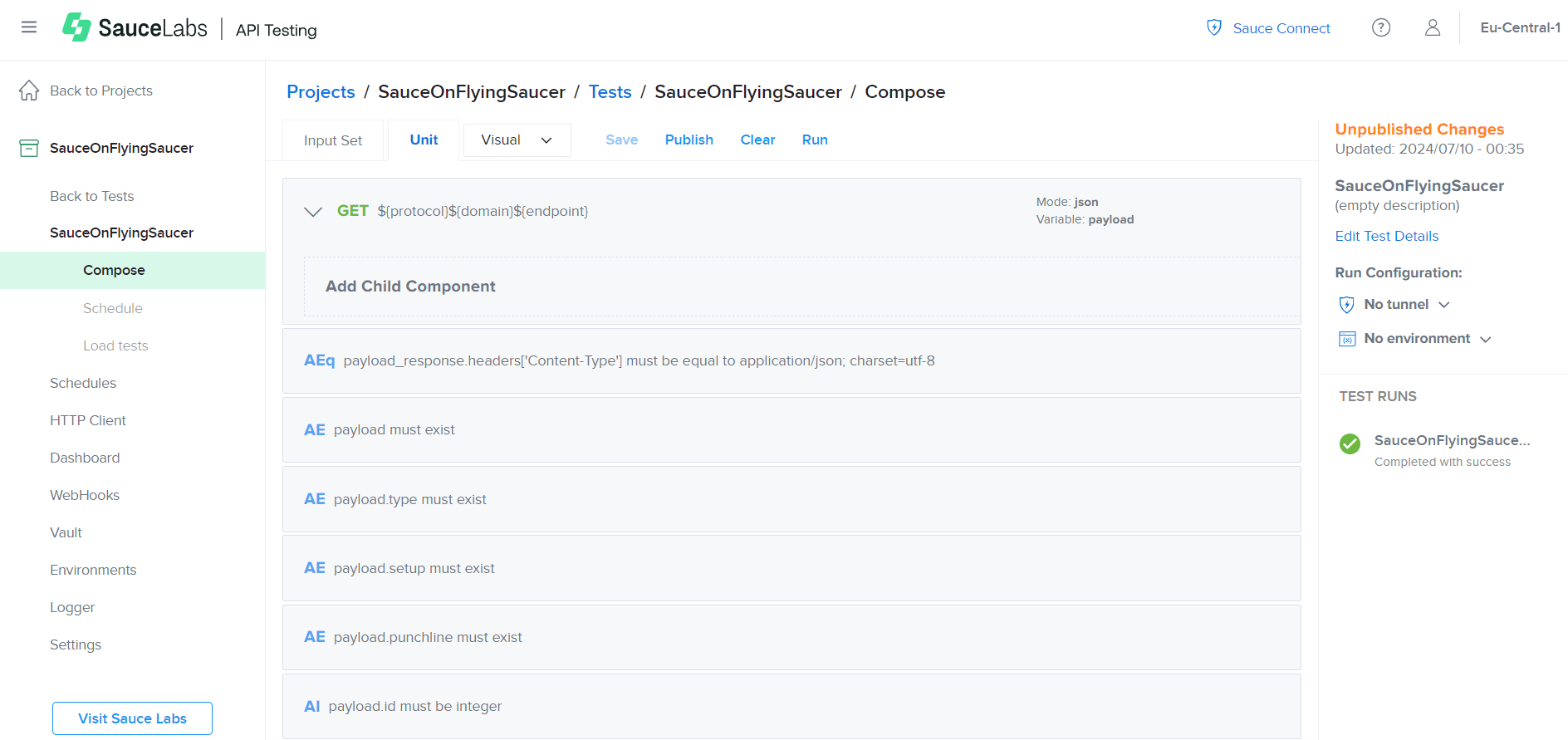The height and width of the screenshot is (740, 1568).
Task: Click the environment icon beside No environment
Action: tap(1347, 339)
